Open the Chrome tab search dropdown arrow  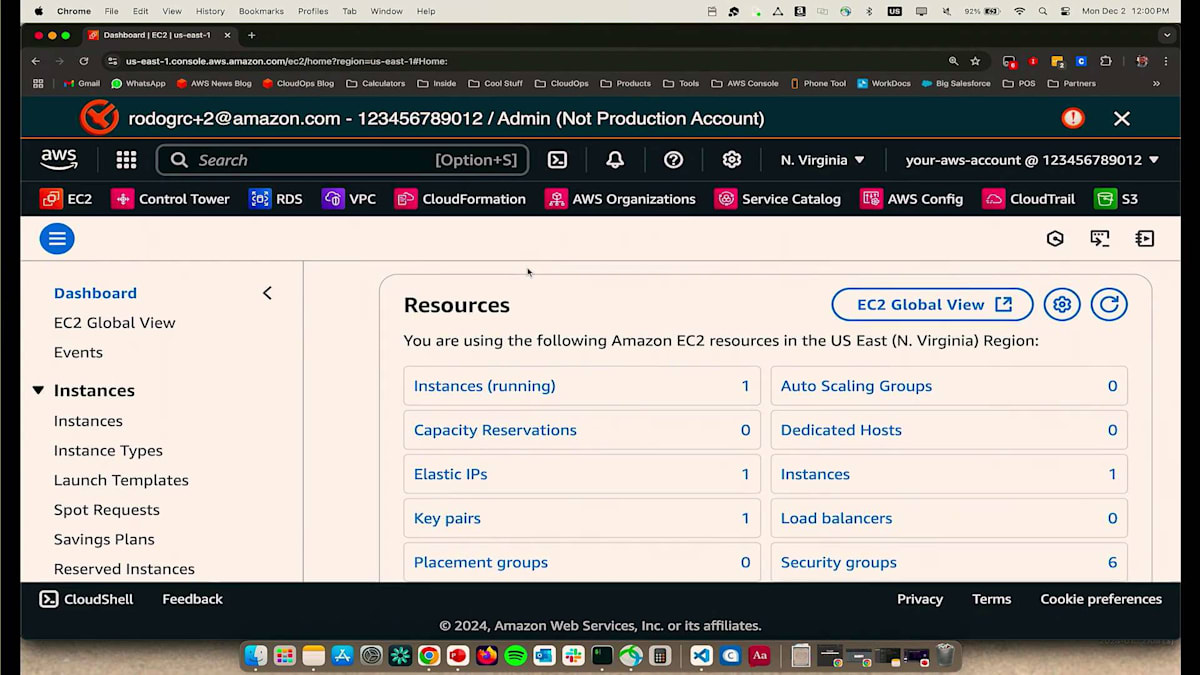pos(1166,35)
